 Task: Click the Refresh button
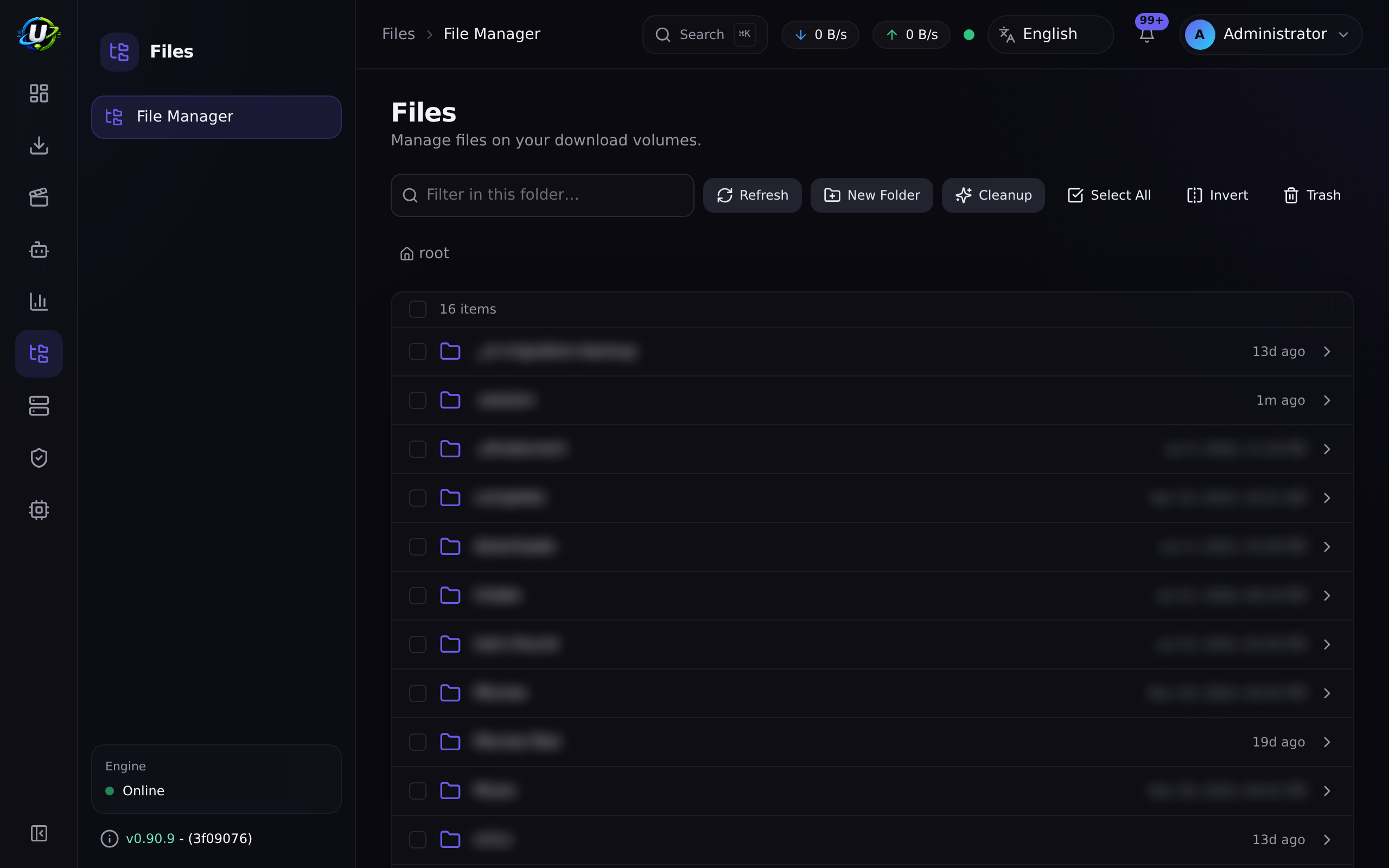tap(753, 195)
